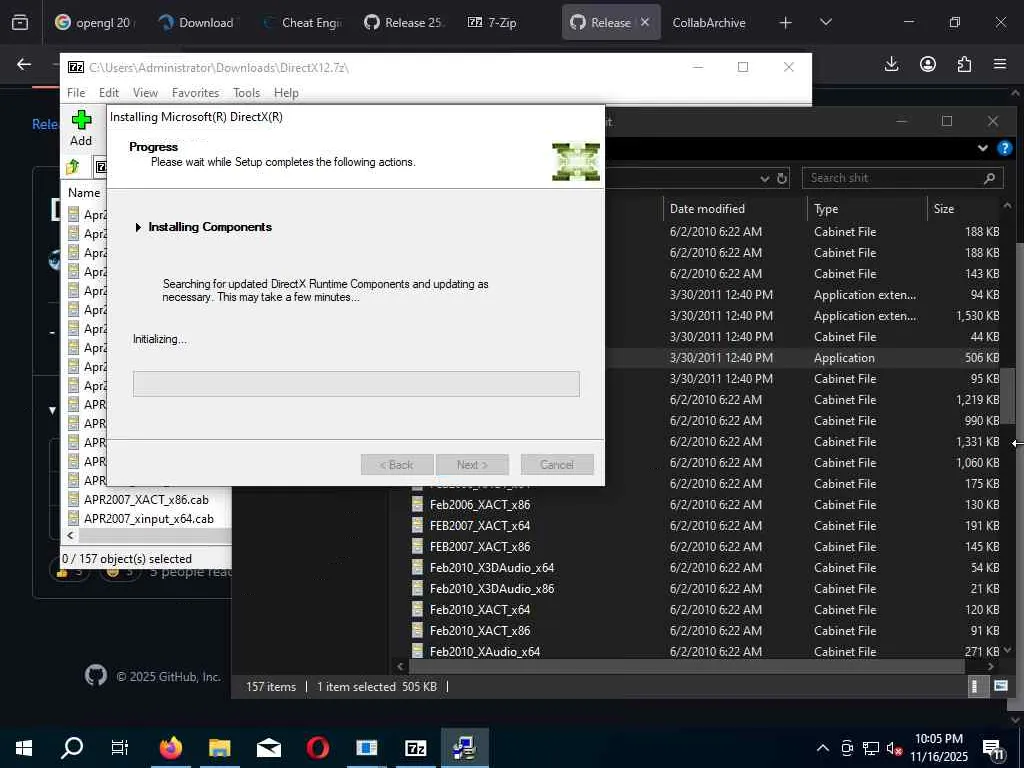Switch Explorer to large icons view

pyautogui.click(x=1000, y=686)
